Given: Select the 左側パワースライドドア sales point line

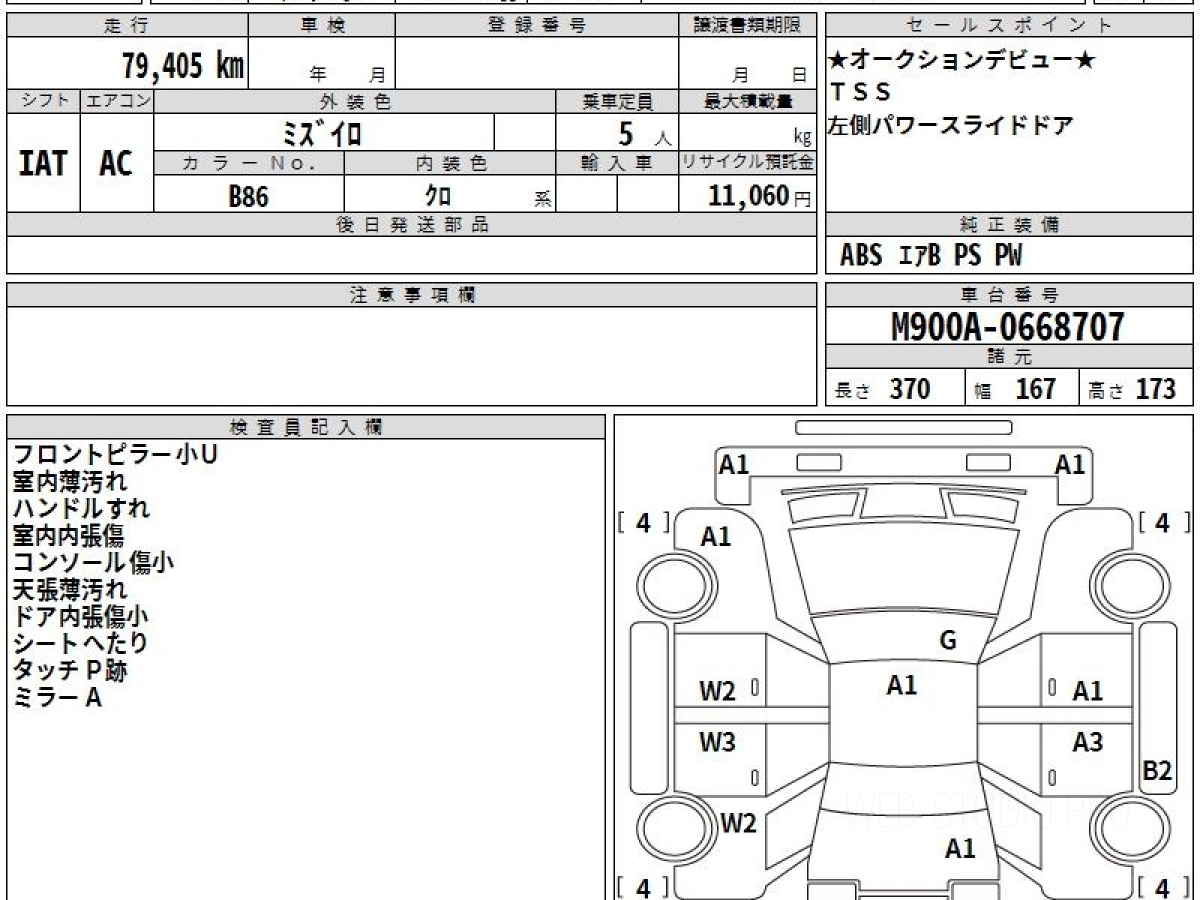Looking at the screenshot, I should pyautogui.click(x=950, y=126).
